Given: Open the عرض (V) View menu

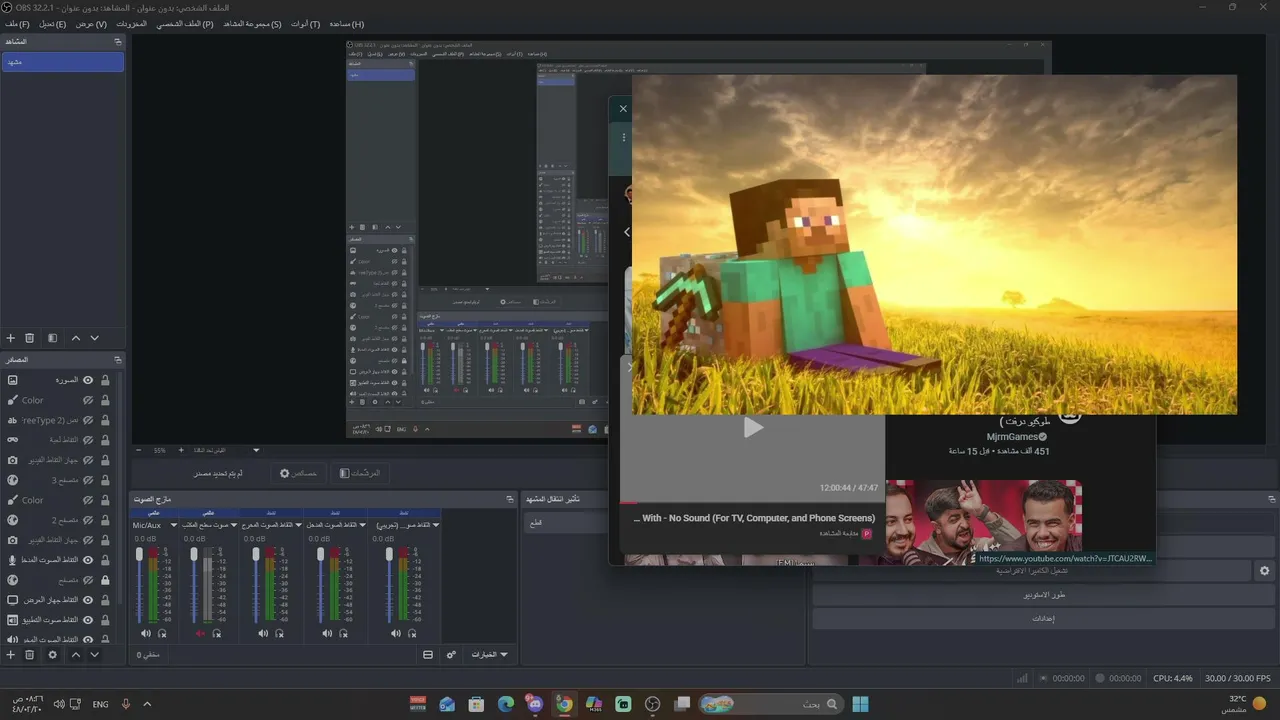Looking at the screenshot, I should click(x=91, y=24).
